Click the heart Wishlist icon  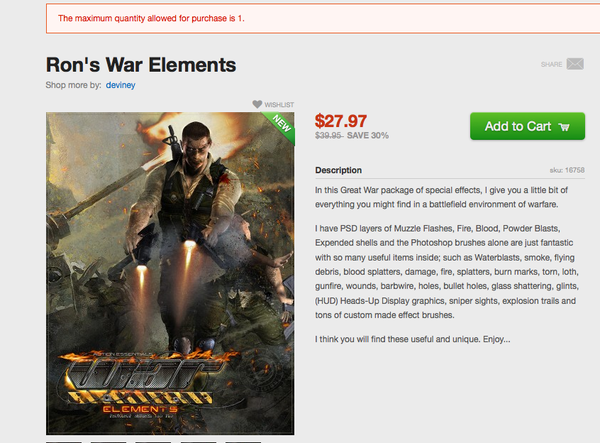tap(257, 104)
